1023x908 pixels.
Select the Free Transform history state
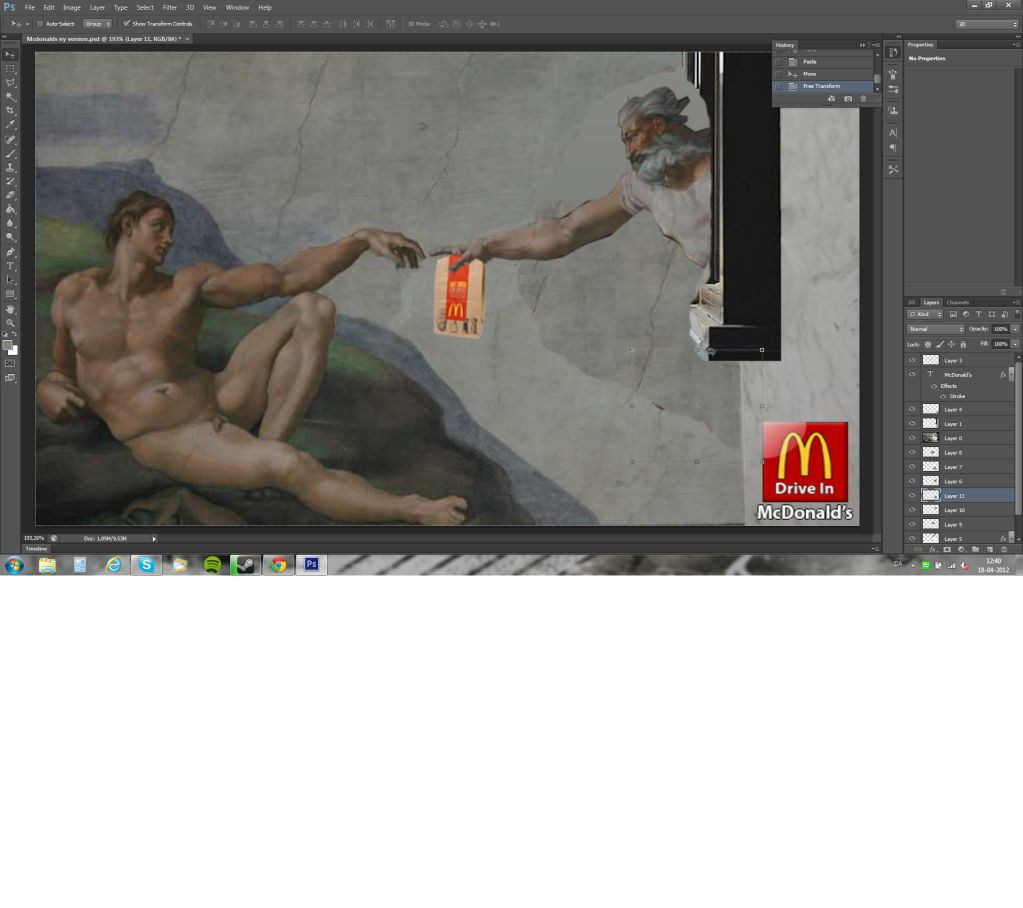click(823, 86)
